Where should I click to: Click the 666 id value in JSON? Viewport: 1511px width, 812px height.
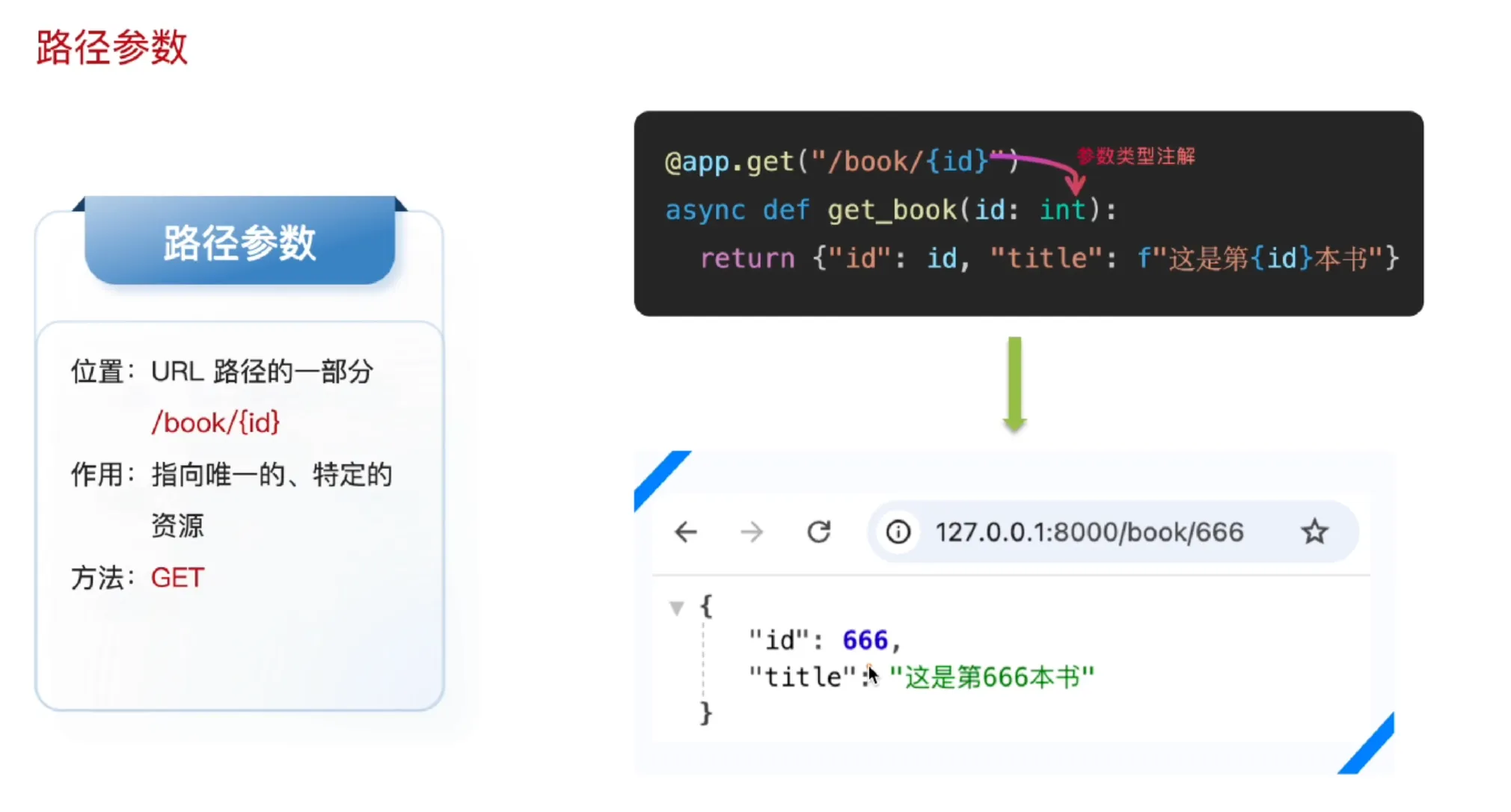[865, 641]
